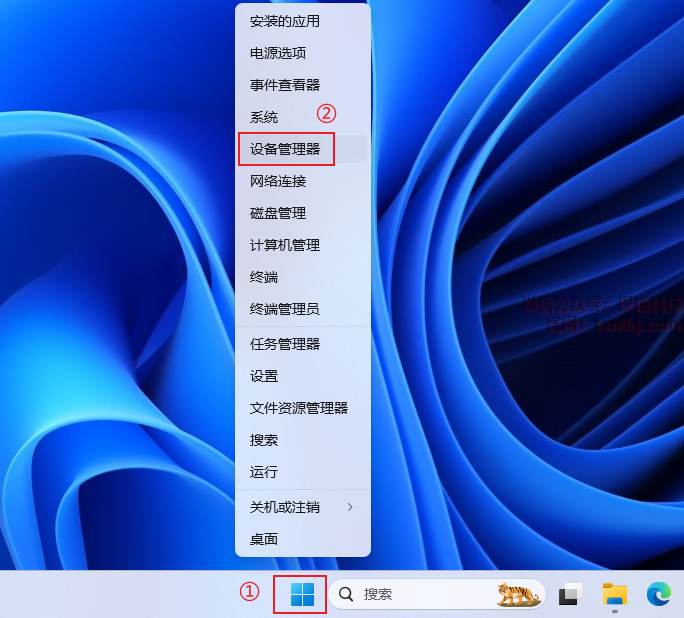684x618 pixels.
Task: Select the 系统 menu entry
Action: 303,117
